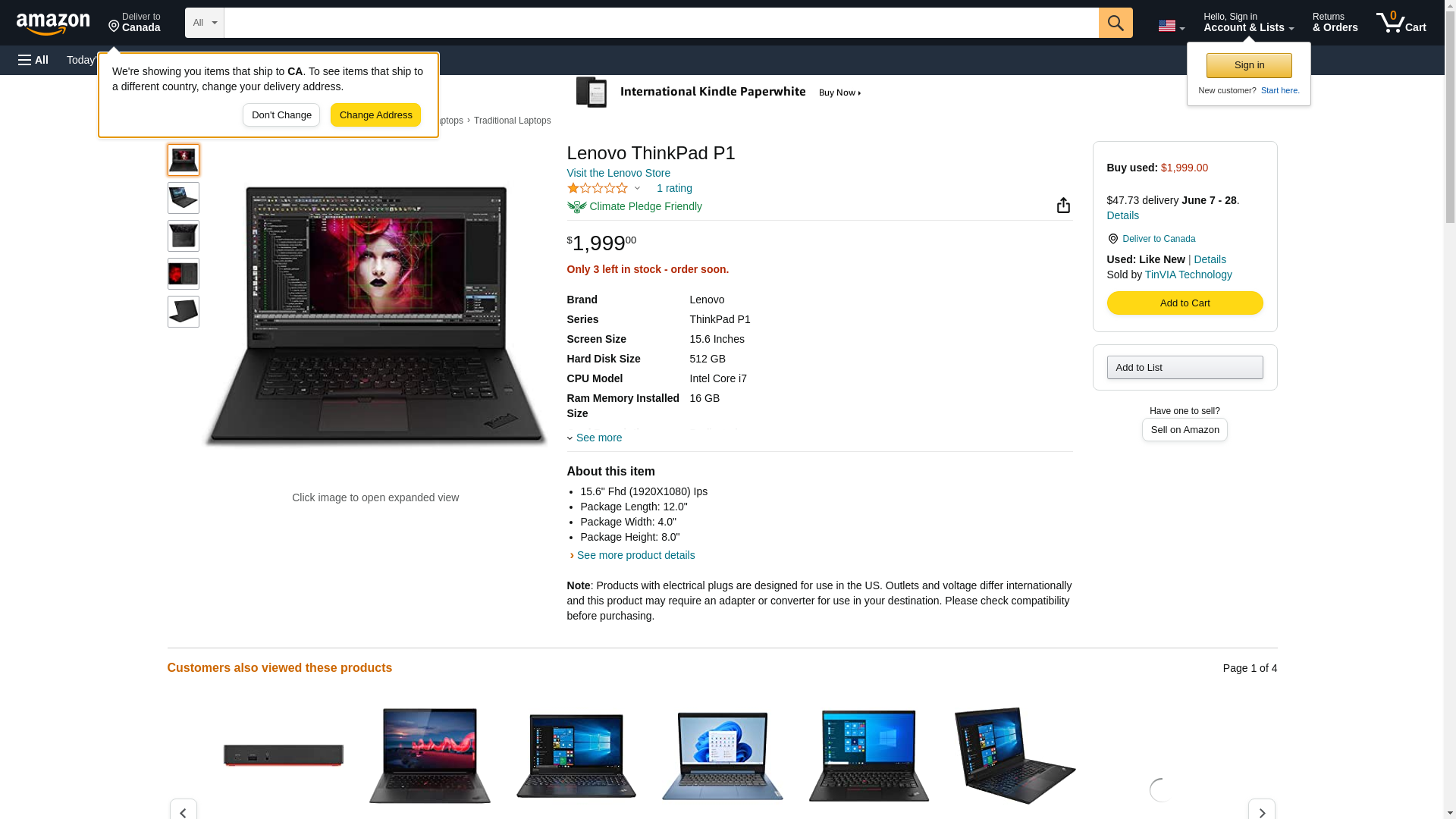Click the share icon near product title

click(x=1063, y=206)
